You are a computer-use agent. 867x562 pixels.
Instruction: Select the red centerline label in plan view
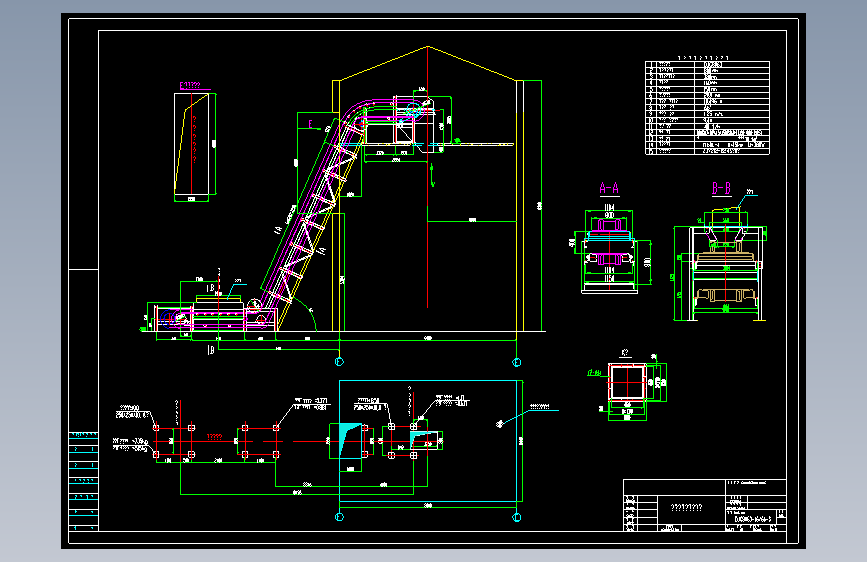click(x=215, y=437)
